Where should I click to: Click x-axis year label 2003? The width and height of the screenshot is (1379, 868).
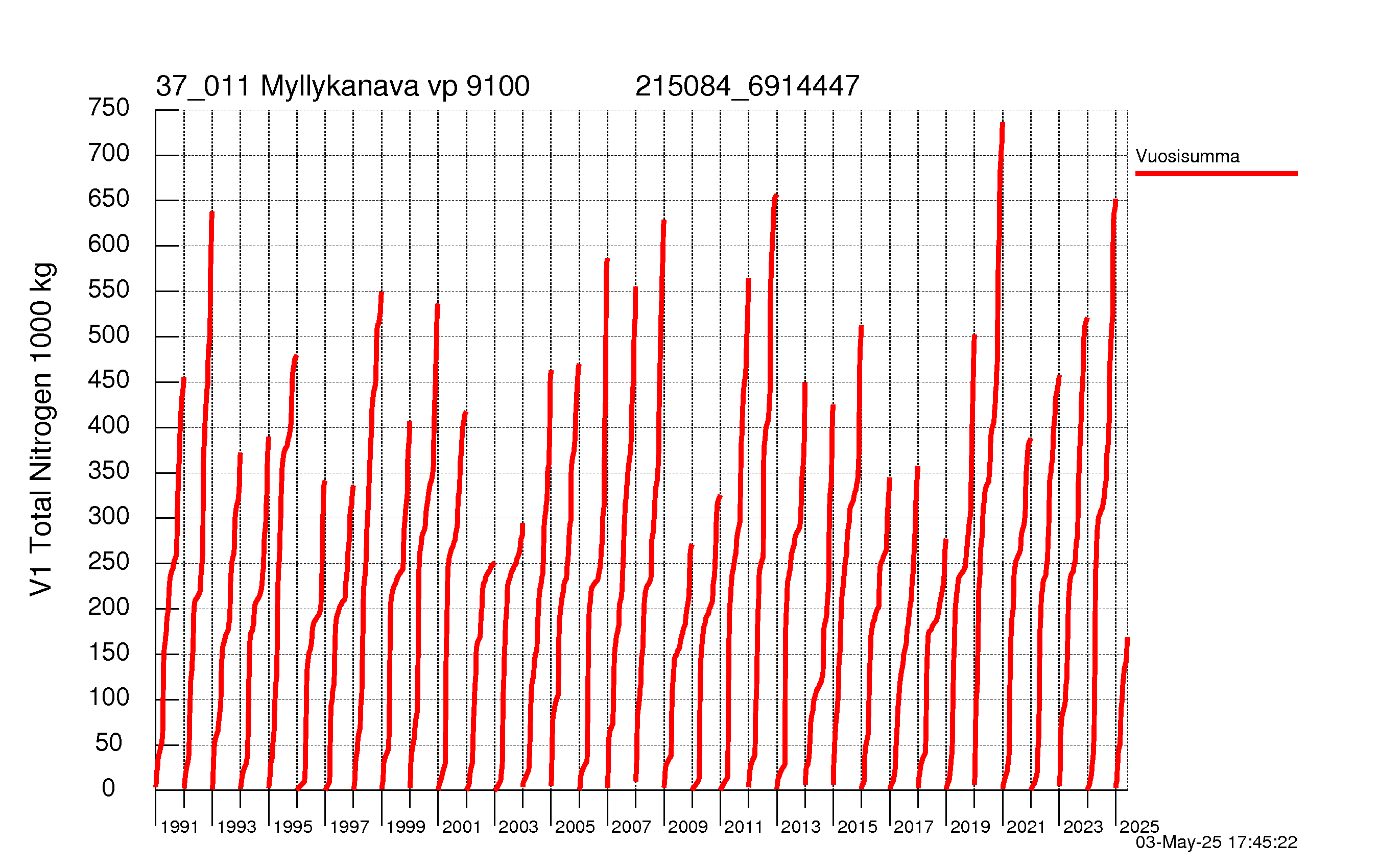click(518, 827)
